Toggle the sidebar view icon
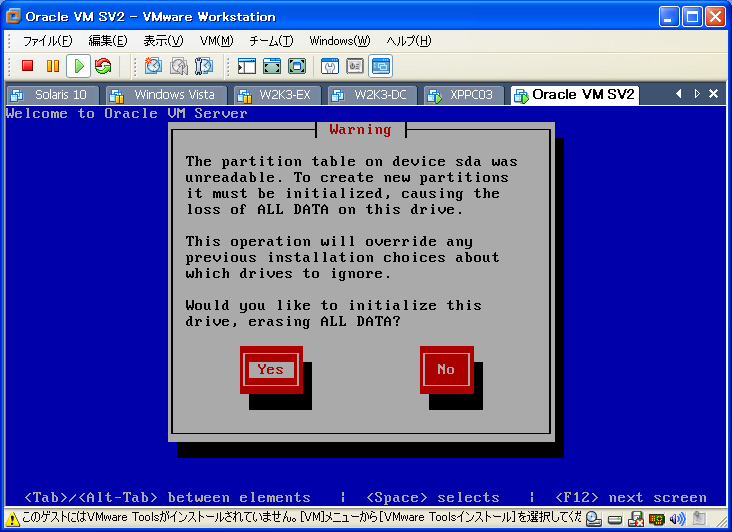The height and width of the screenshot is (532, 732). pos(246,66)
